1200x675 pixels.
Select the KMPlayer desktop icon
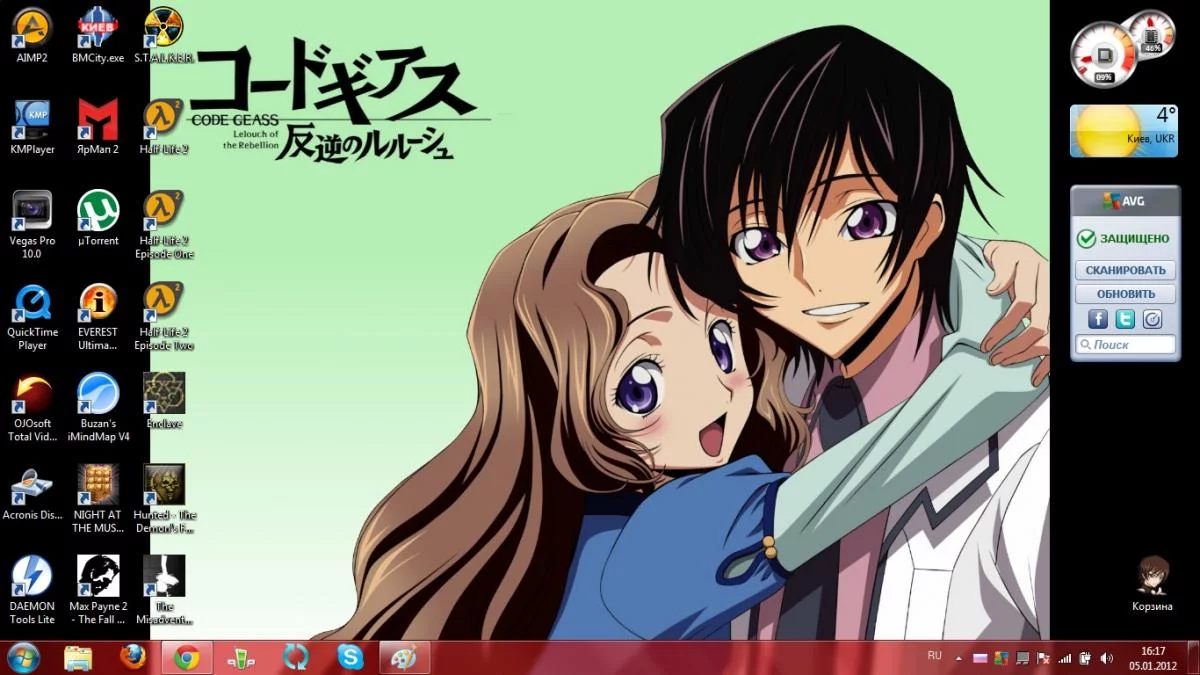pyautogui.click(x=32, y=127)
